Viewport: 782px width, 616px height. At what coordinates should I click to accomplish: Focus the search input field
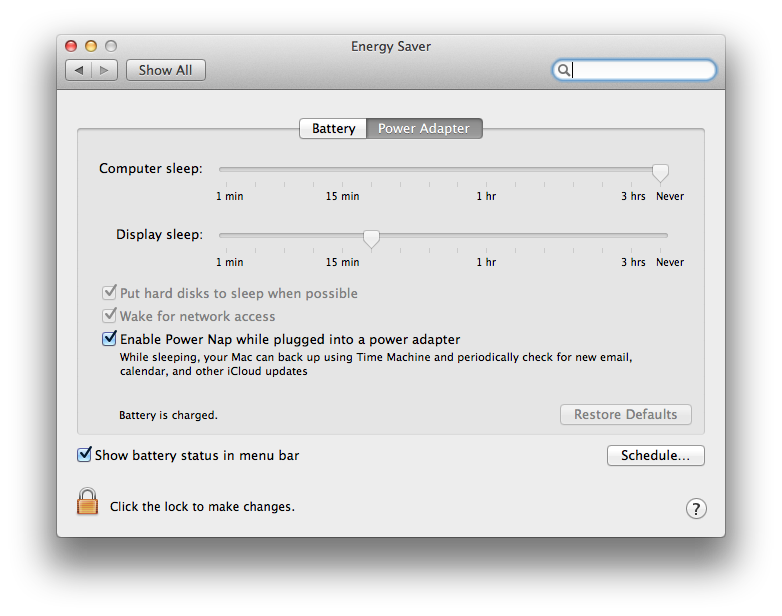634,70
